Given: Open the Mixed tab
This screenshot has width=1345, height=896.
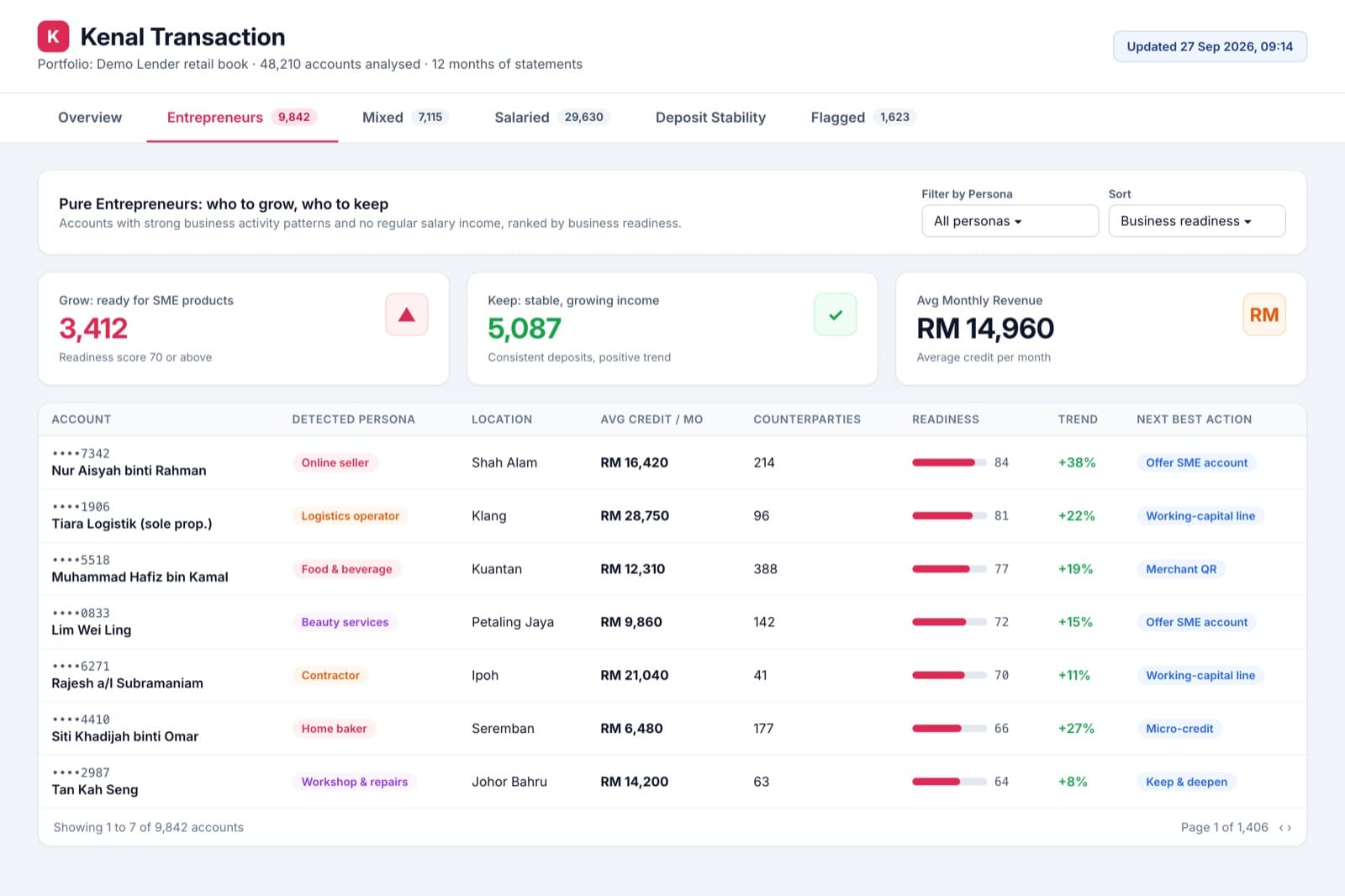Looking at the screenshot, I should coord(405,118).
